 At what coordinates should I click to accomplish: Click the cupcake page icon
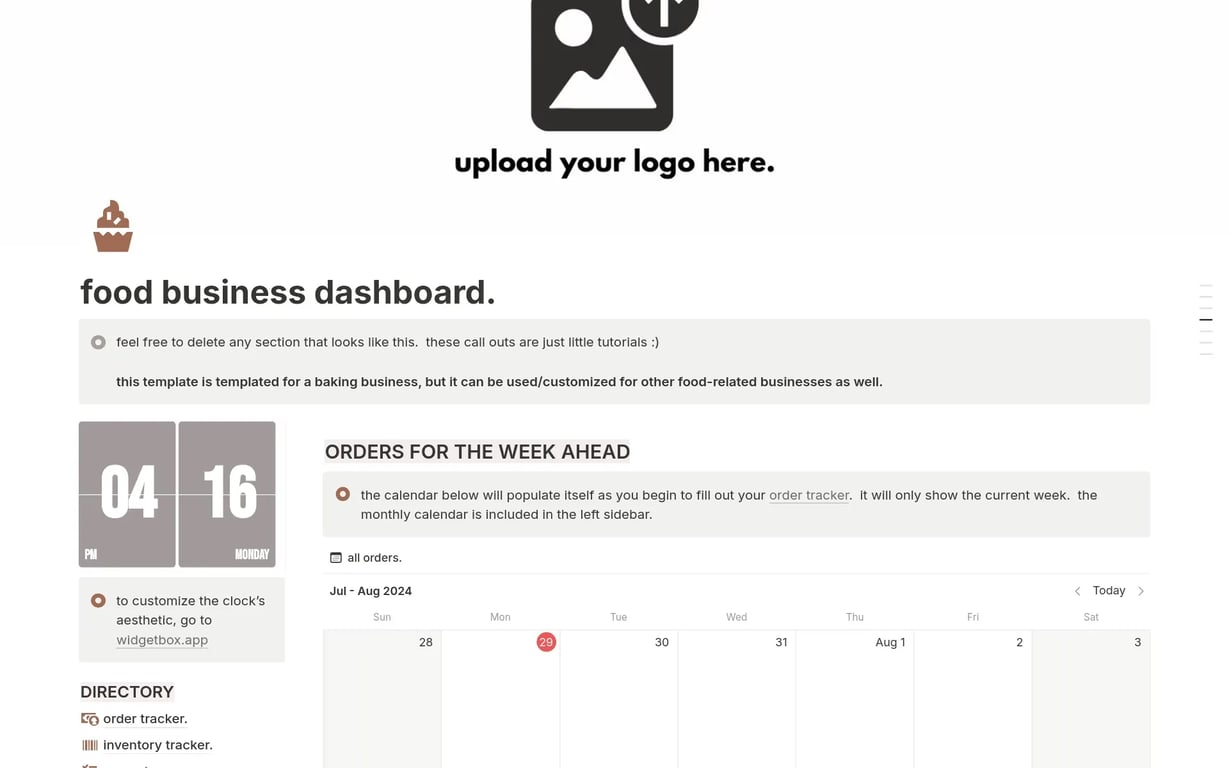tap(113, 226)
